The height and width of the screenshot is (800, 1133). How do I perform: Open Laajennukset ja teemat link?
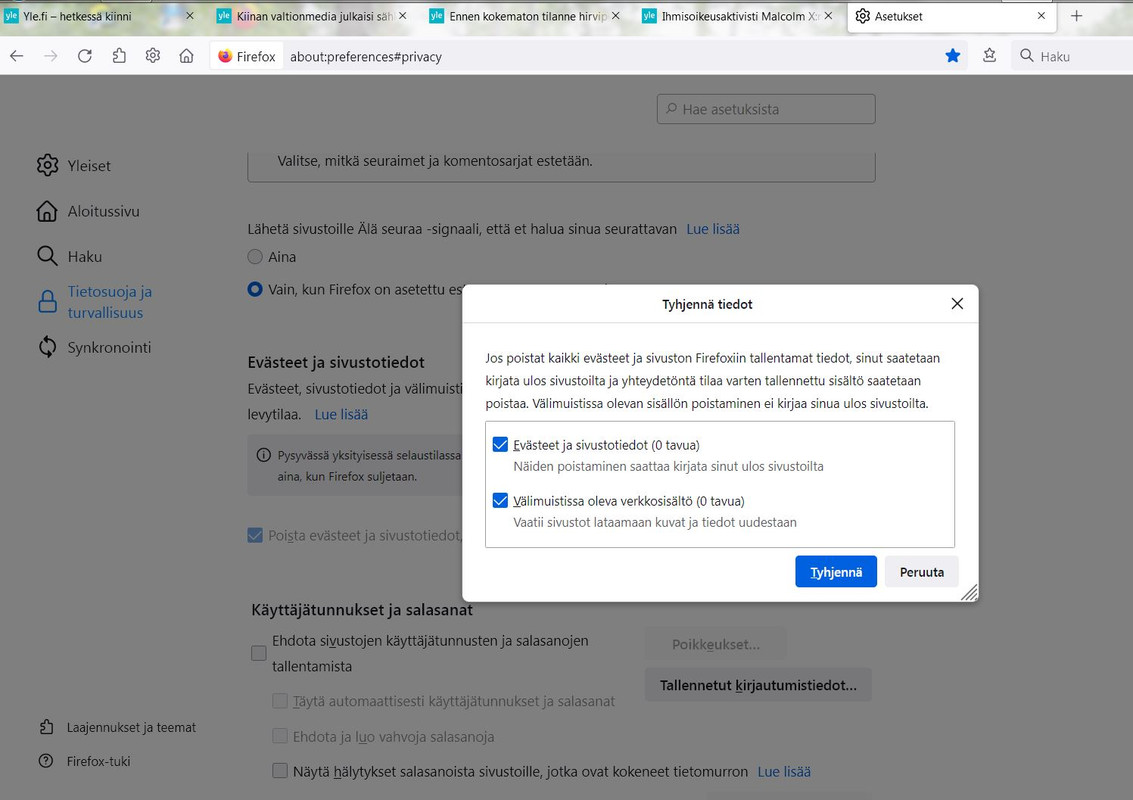(x=131, y=728)
